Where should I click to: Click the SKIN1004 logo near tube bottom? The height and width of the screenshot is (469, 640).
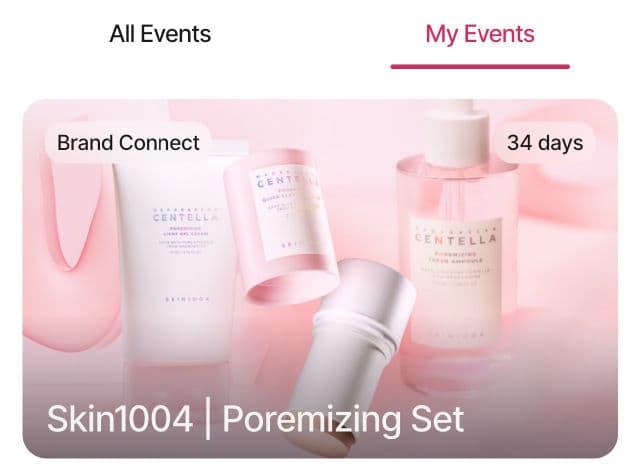(187, 299)
